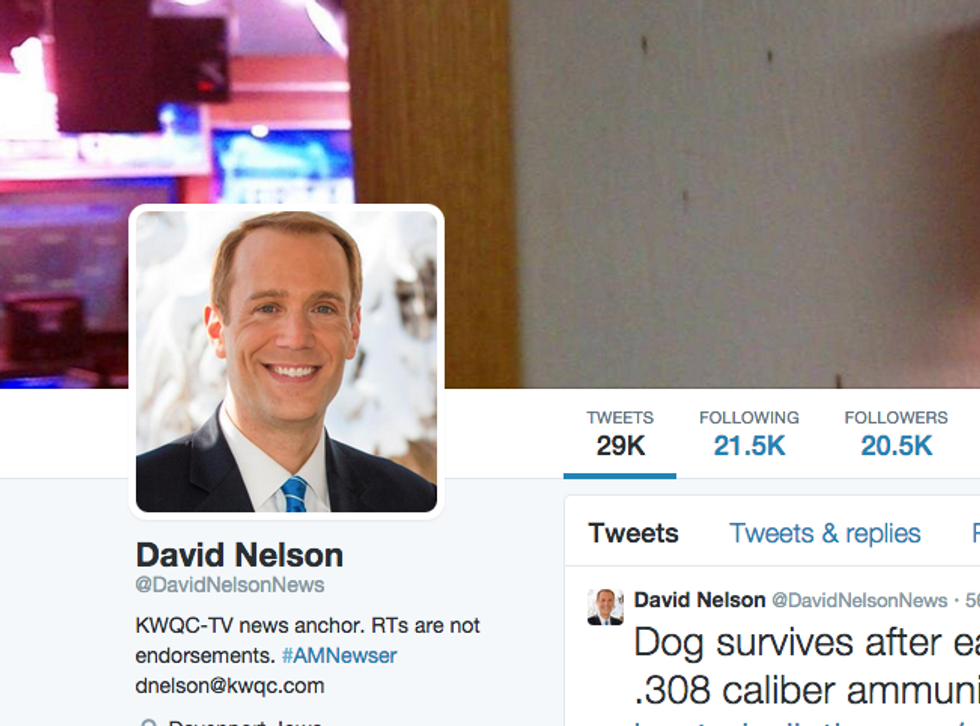980x726 pixels.
Task: Click the David Nelson profile name heading
Action: 239,555
